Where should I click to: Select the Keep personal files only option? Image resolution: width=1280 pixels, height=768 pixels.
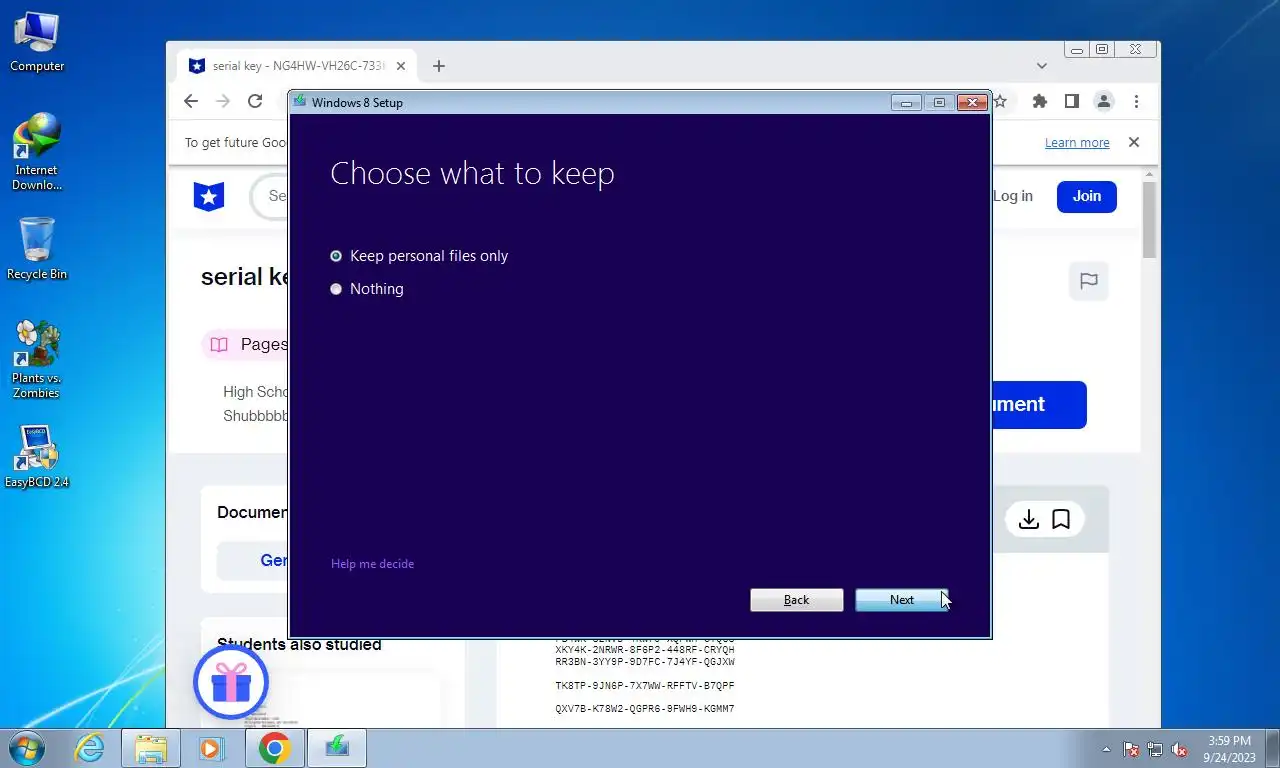pos(419,256)
